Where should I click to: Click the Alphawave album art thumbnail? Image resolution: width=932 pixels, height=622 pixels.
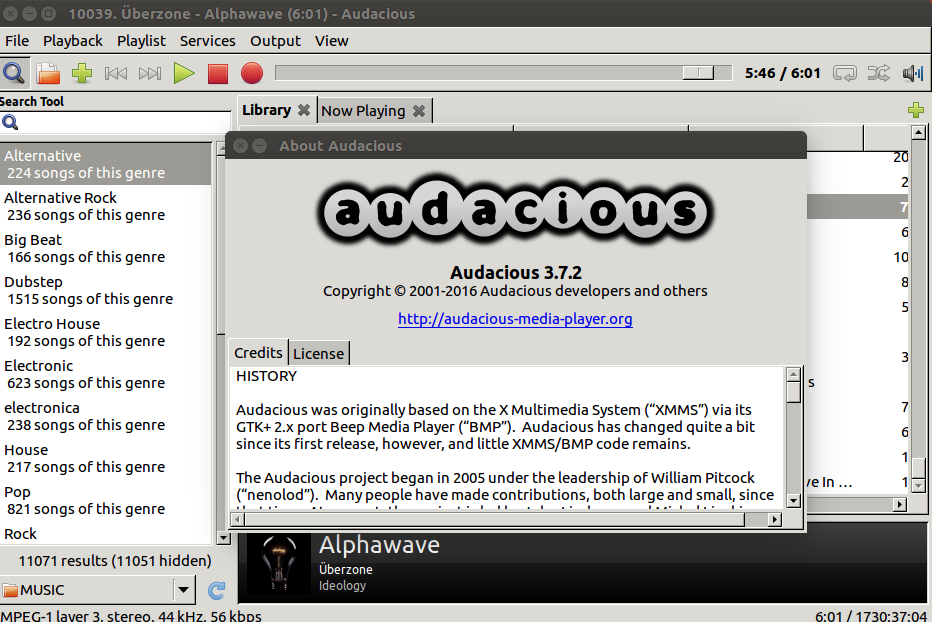pyautogui.click(x=279, y=563)
